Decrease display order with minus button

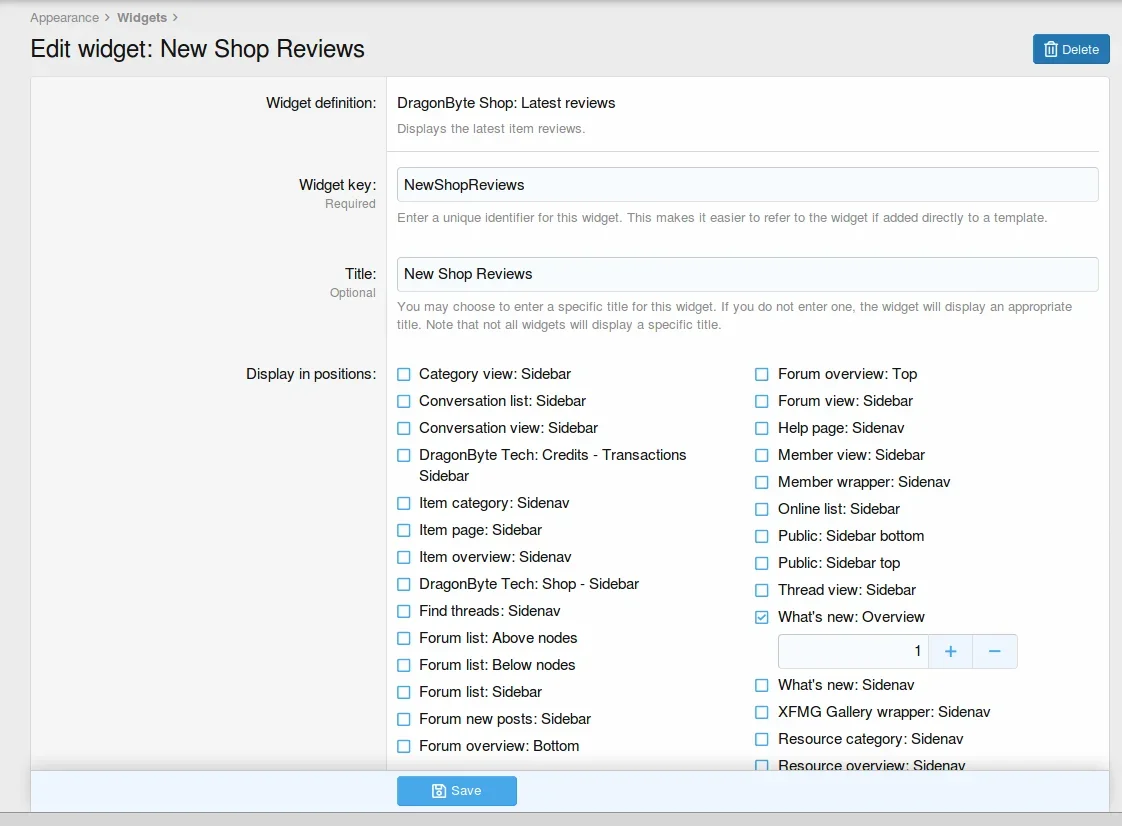[995, 651]
